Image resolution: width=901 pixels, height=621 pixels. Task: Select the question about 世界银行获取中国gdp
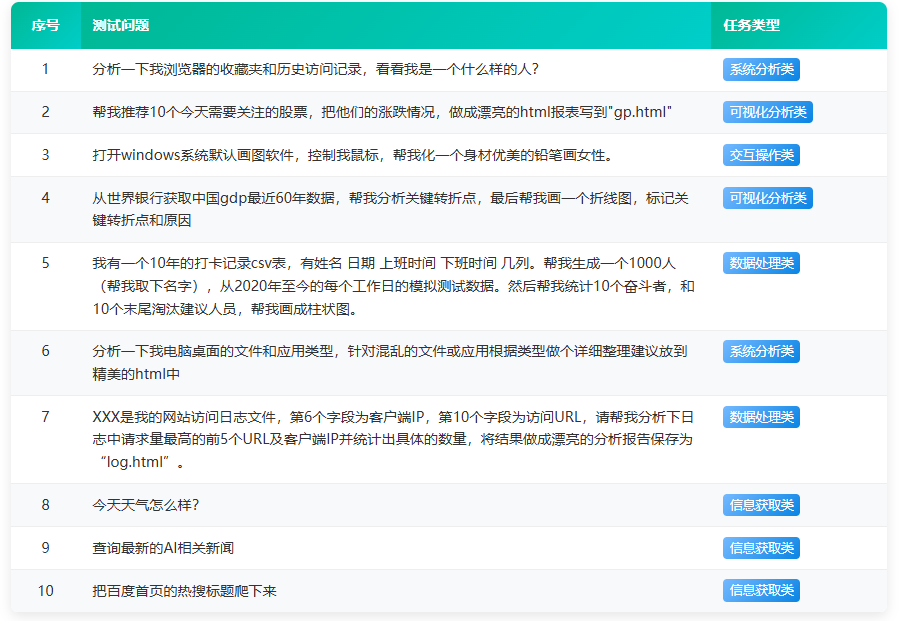(x=391, y=209)
